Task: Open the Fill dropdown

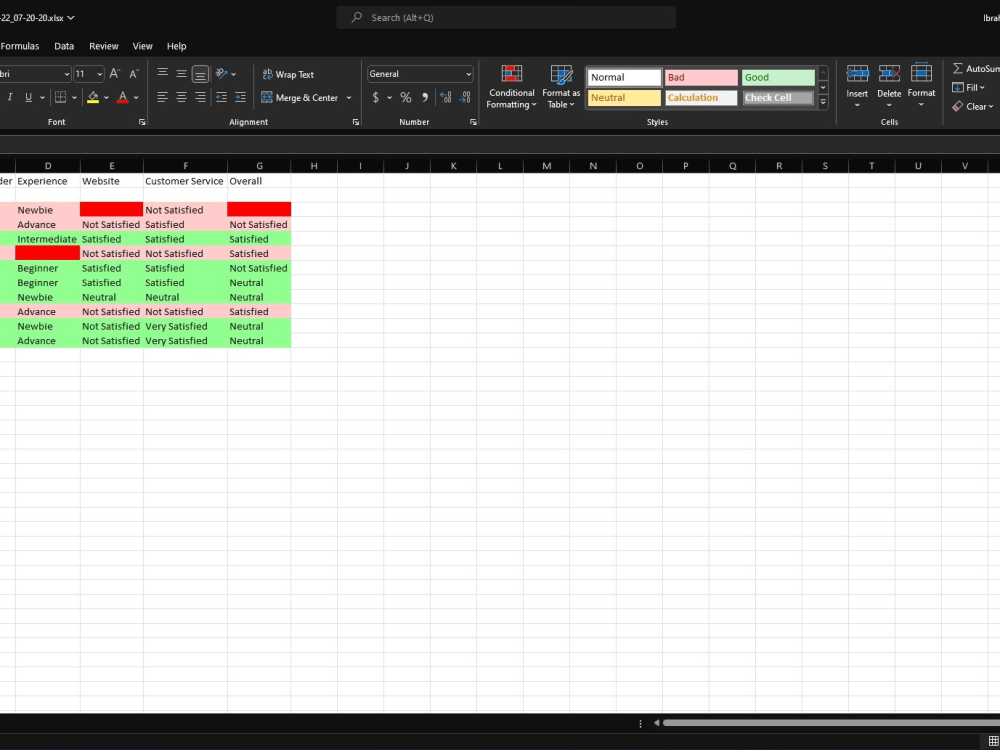Action: pyautogui.click(x=969, y=87)
